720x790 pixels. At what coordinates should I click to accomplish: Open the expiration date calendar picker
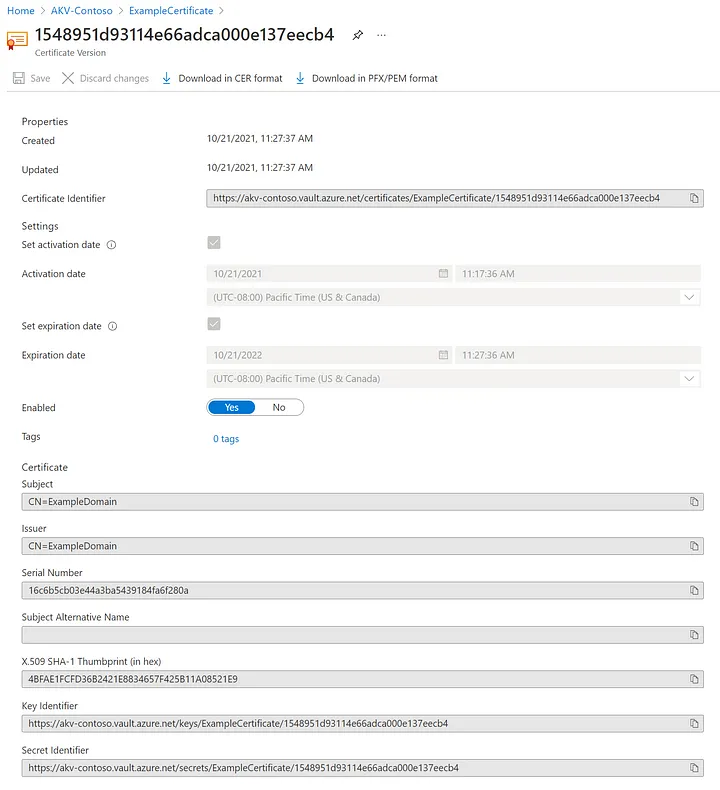pos(443,355)
